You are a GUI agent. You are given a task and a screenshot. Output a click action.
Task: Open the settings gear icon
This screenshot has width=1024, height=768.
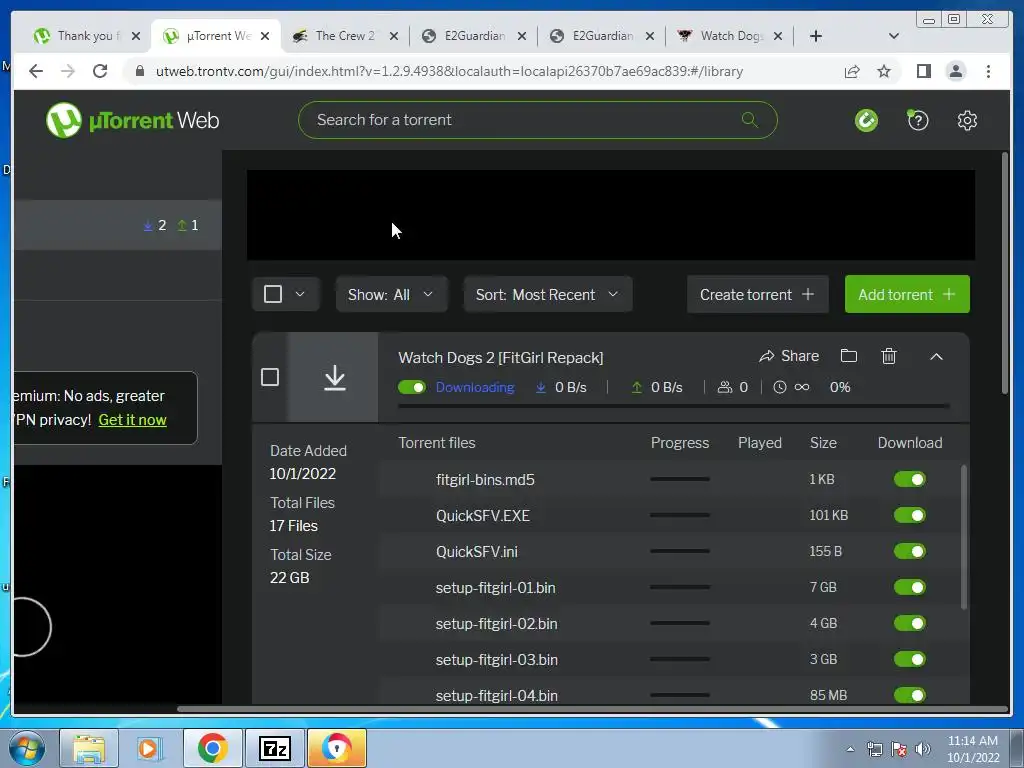[967, 120]
